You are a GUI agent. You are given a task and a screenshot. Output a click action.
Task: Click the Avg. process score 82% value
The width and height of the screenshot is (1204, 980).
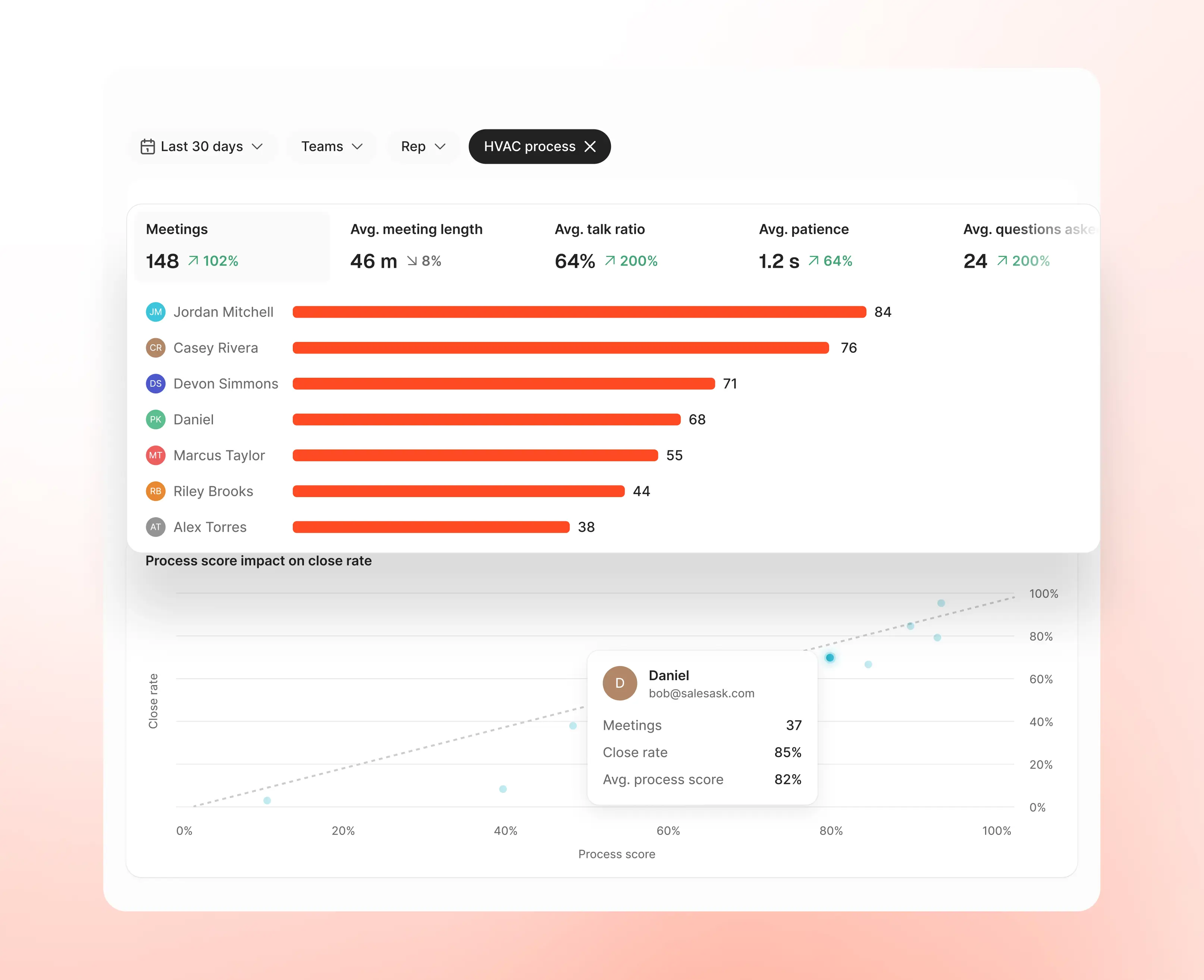788,780
